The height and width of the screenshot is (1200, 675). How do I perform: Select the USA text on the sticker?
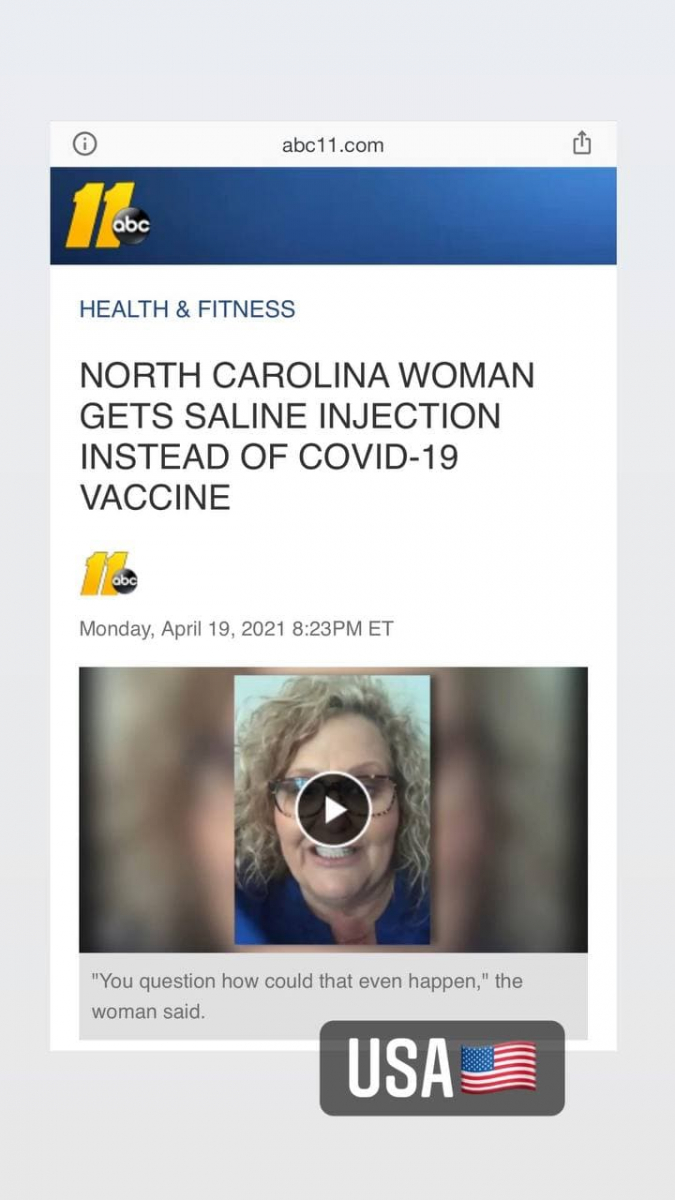tap(400, 1068)
